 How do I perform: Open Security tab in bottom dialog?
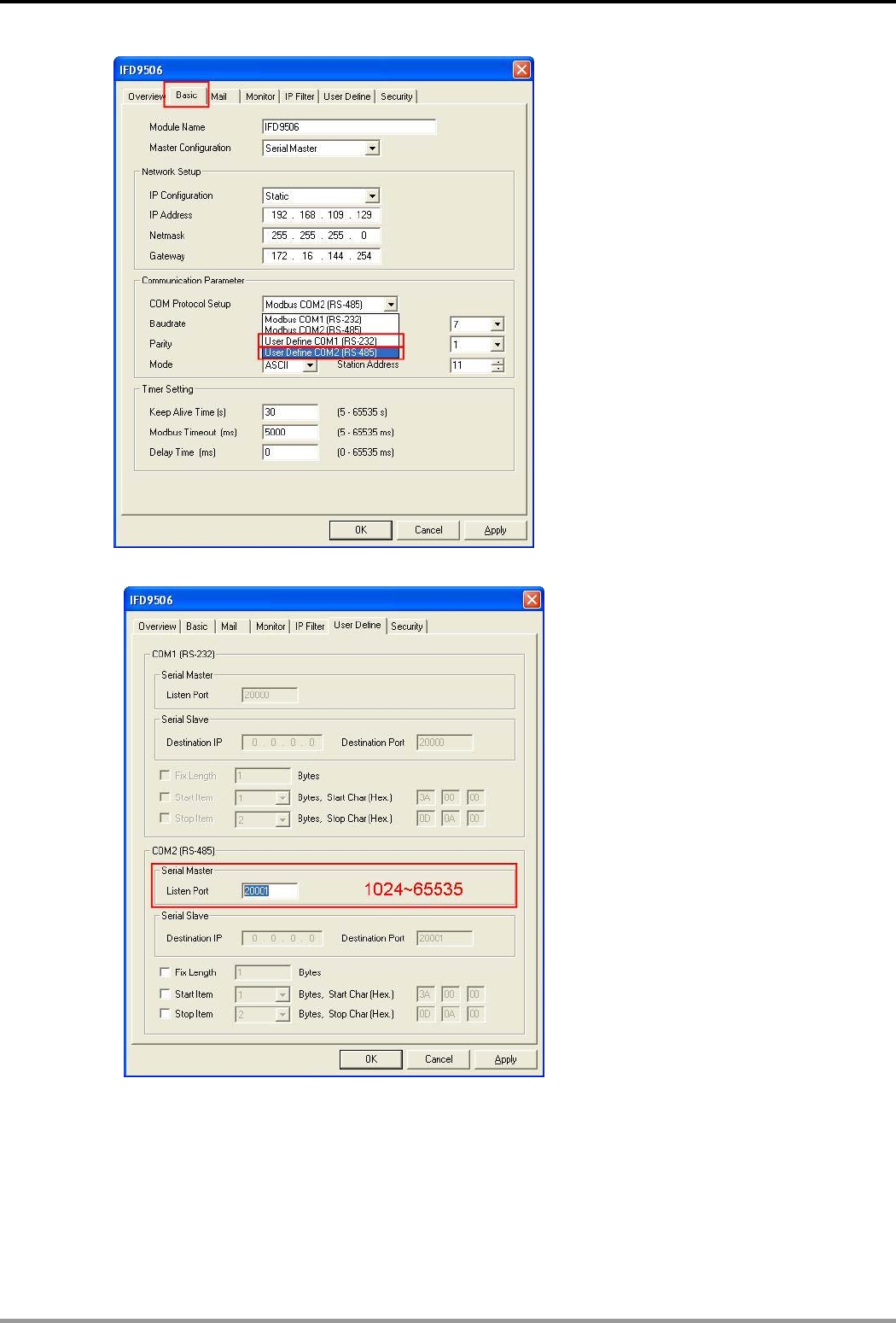point(407,627)
